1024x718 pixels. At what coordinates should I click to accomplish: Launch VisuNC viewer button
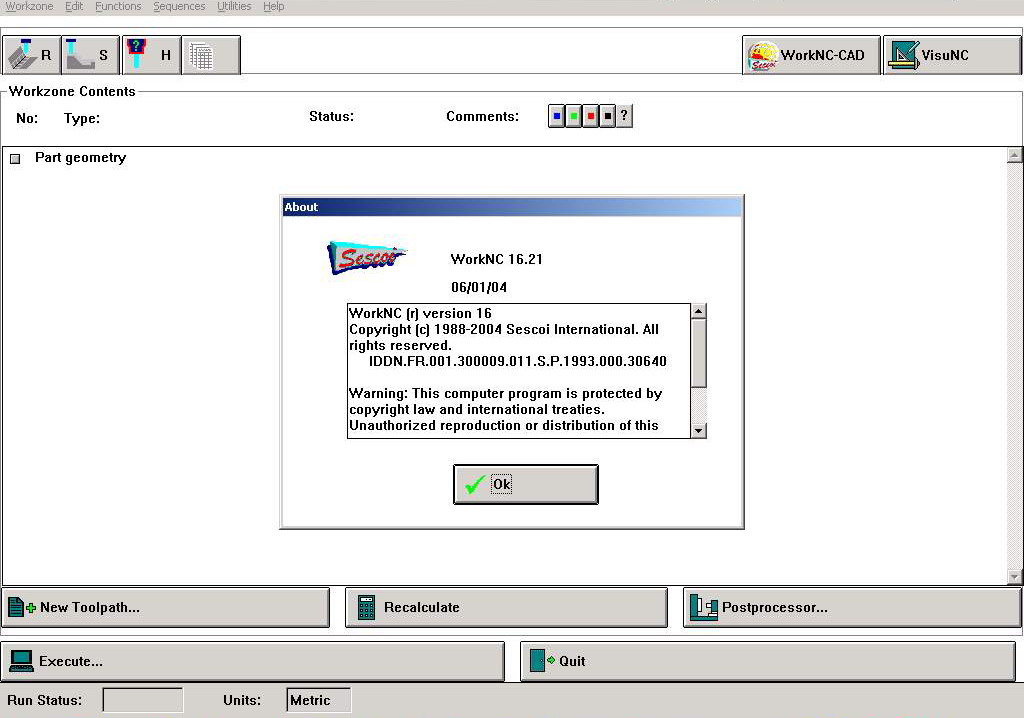952,55
